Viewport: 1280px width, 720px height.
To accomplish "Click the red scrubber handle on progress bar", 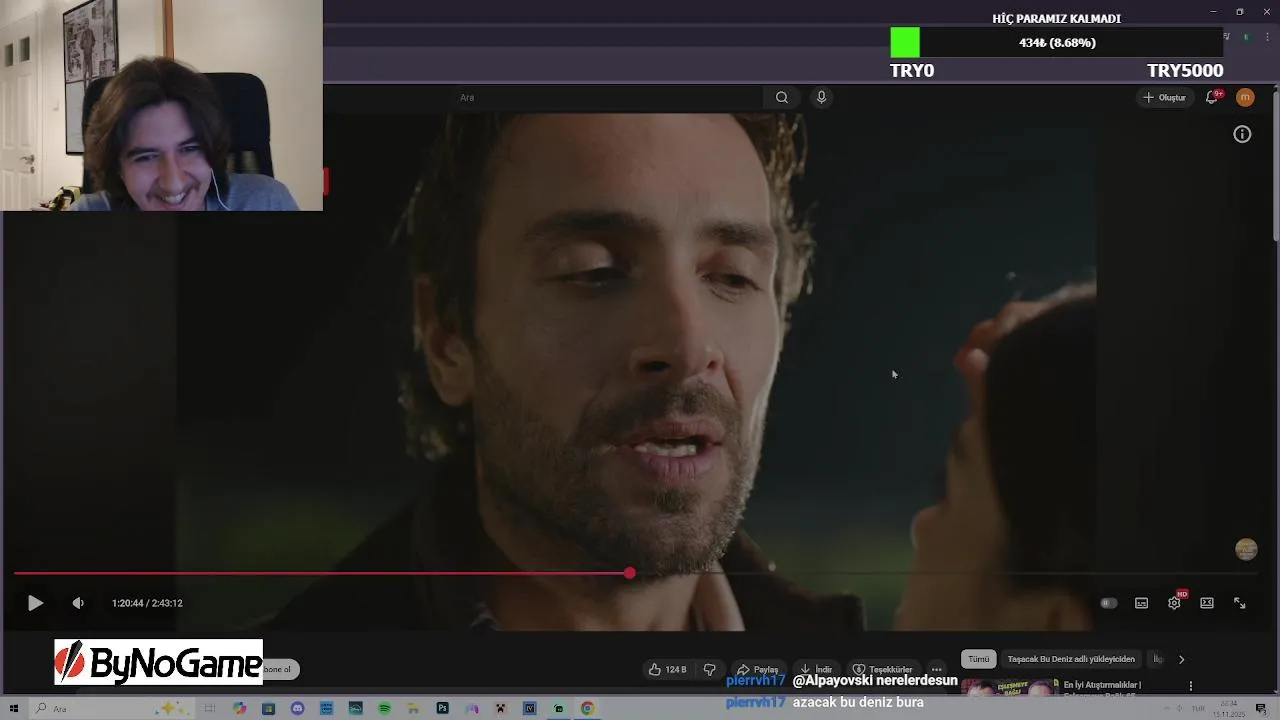I will [629, 573].
